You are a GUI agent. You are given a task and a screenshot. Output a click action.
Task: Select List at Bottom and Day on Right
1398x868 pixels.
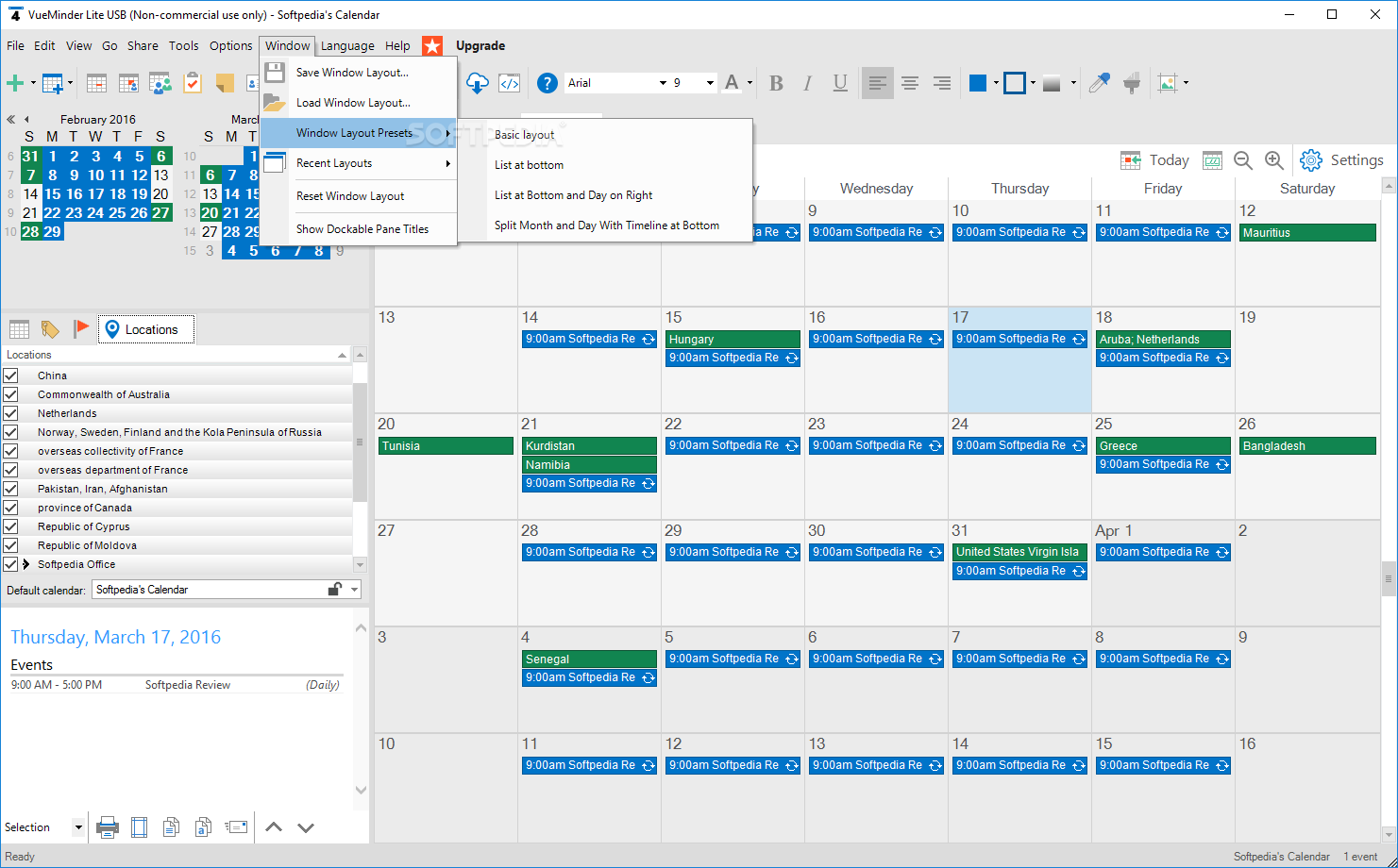pyautogui.click(x=619, y=195)
